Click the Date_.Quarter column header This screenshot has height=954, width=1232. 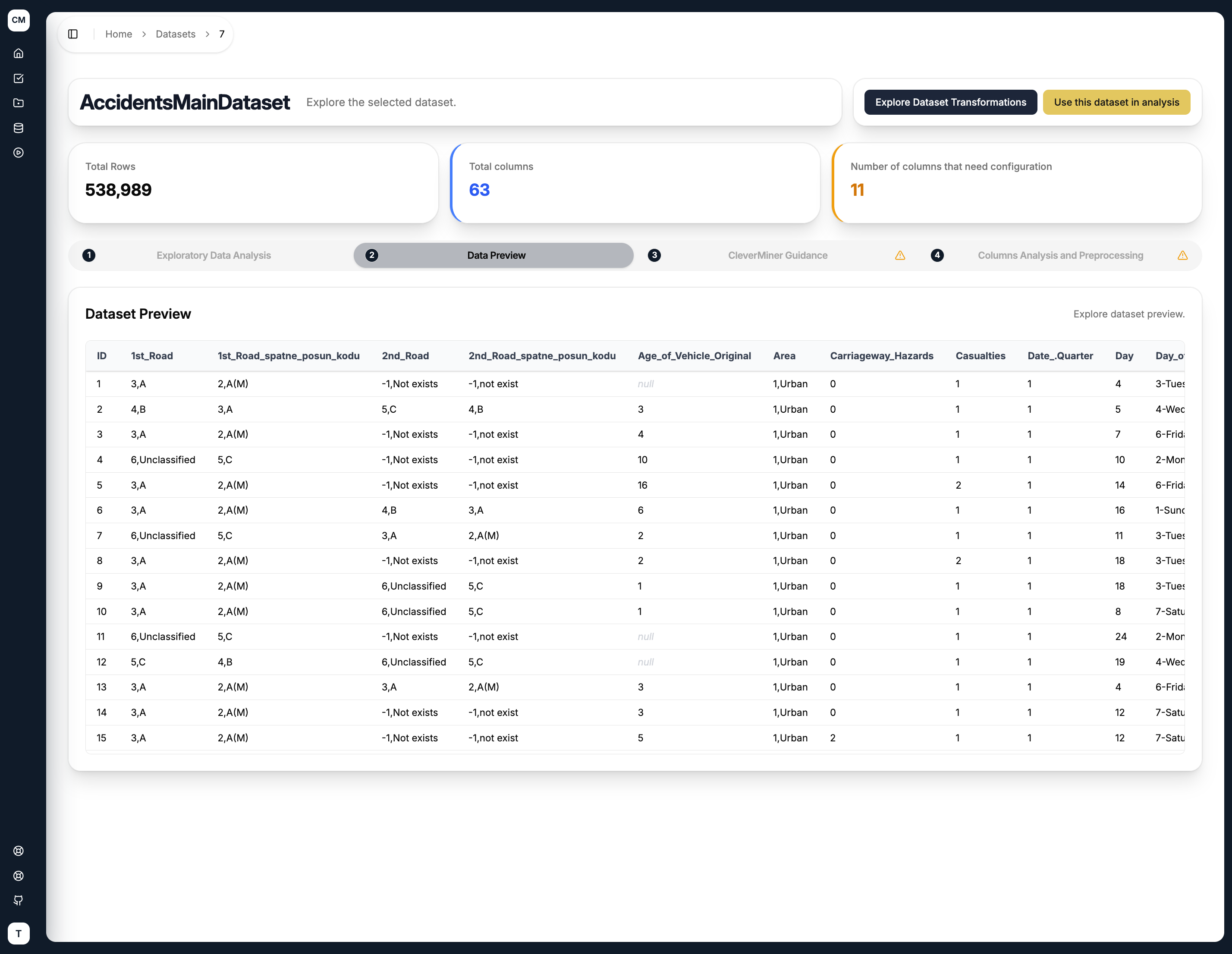pyautogui.click(x=1060, y=356)
